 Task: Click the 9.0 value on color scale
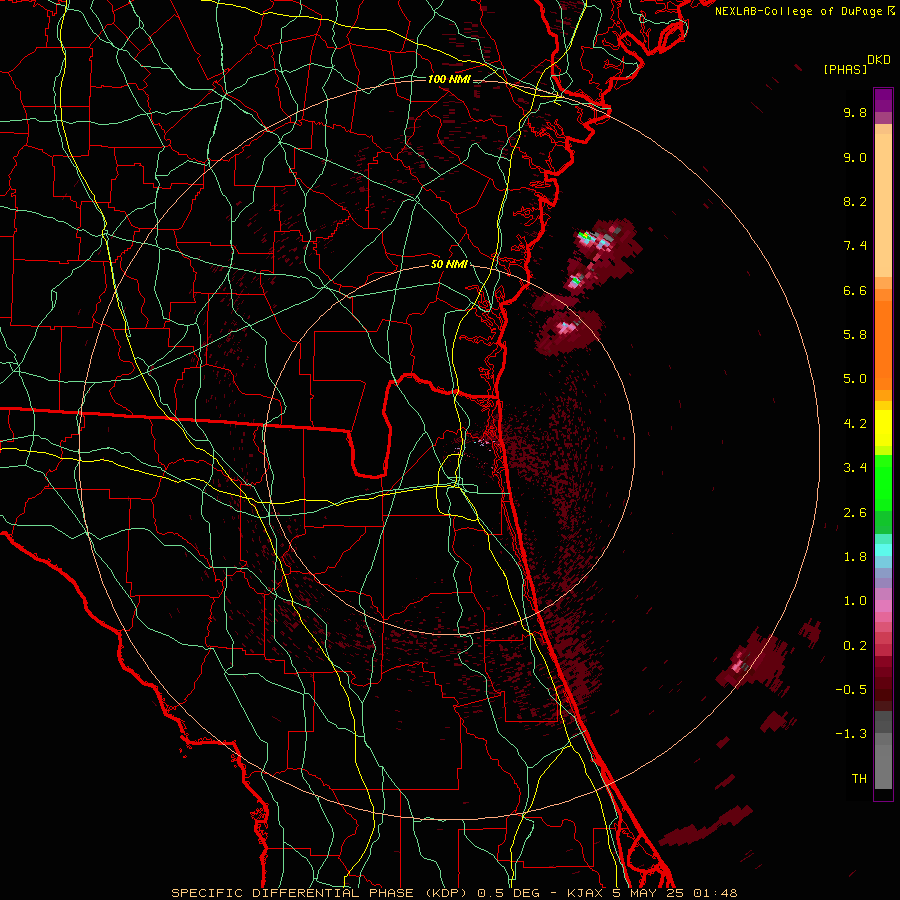tap(855, 157)
